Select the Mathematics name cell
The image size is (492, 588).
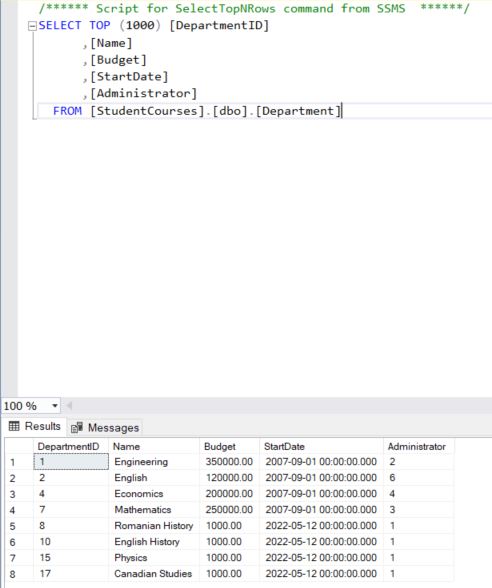click(x=154, y=510)
